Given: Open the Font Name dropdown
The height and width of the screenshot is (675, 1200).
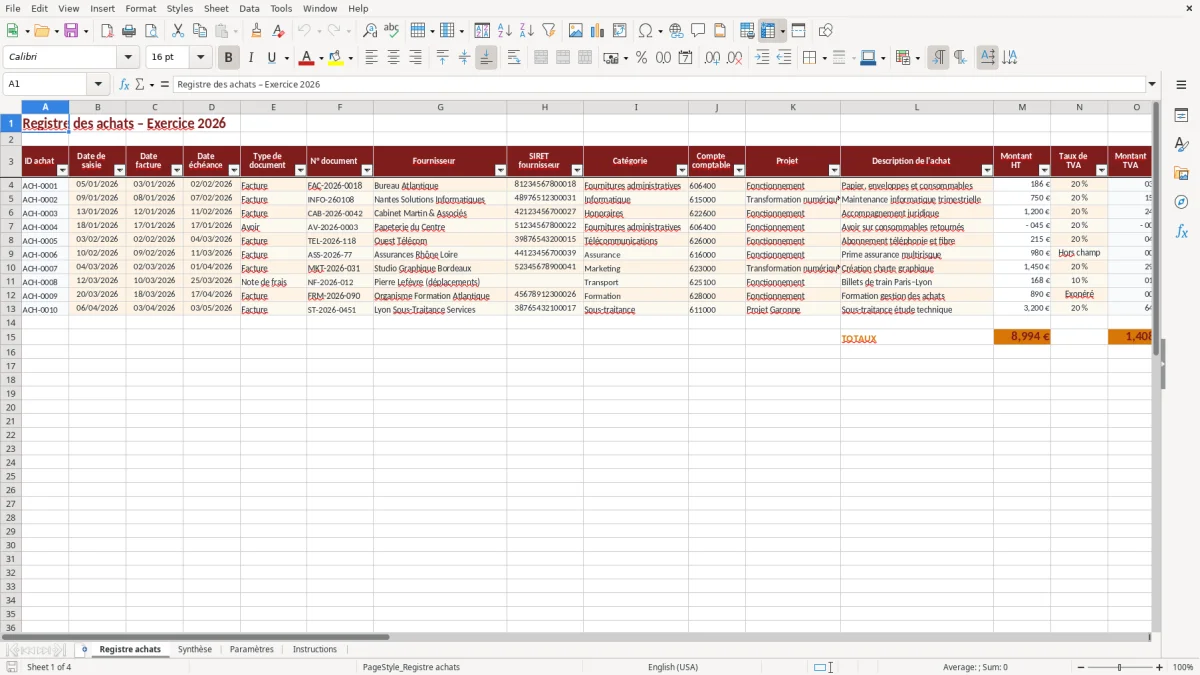Looking at the screenshot, I should (x=128, y=58).
